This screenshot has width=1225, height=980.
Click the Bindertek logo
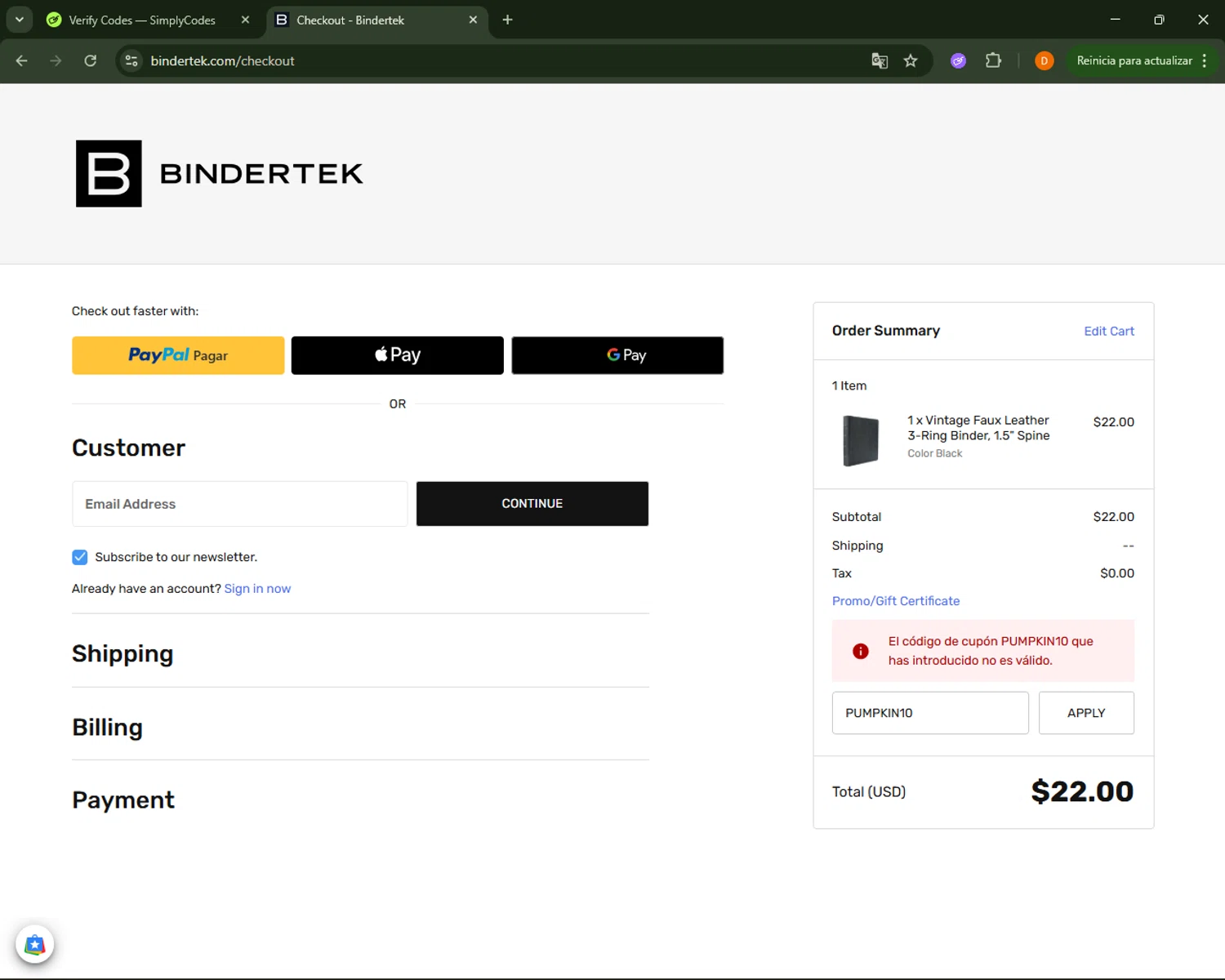click(220, 173)
